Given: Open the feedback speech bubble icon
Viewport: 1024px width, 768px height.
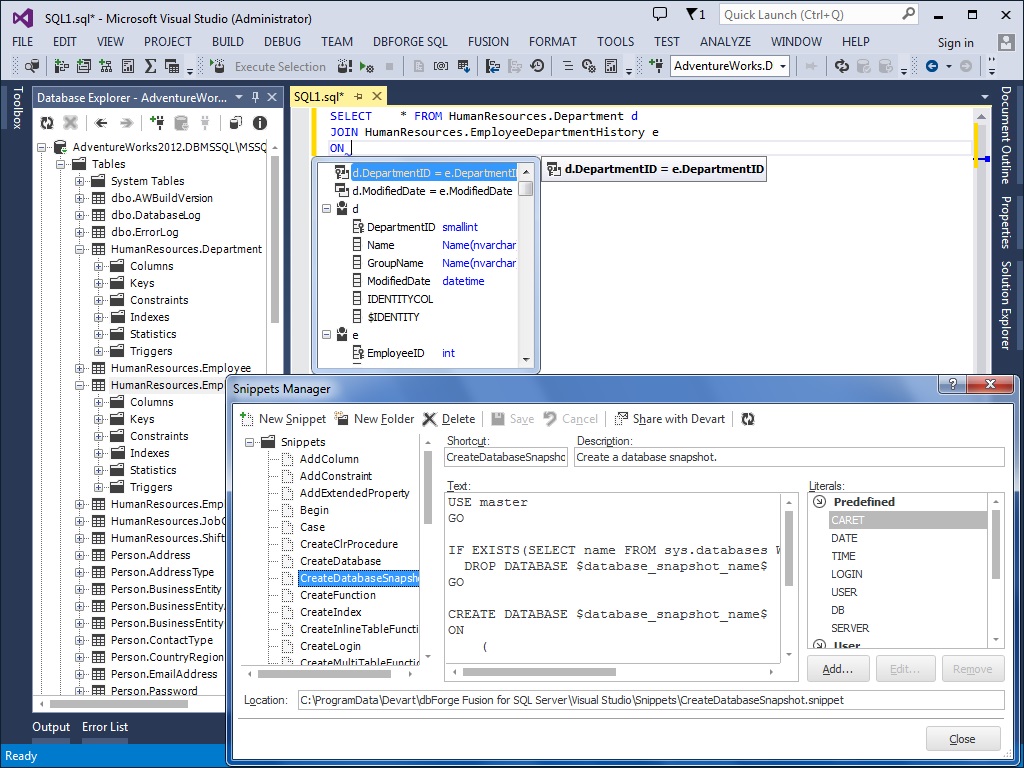Looking at the screenshot, I should [660, 14].
